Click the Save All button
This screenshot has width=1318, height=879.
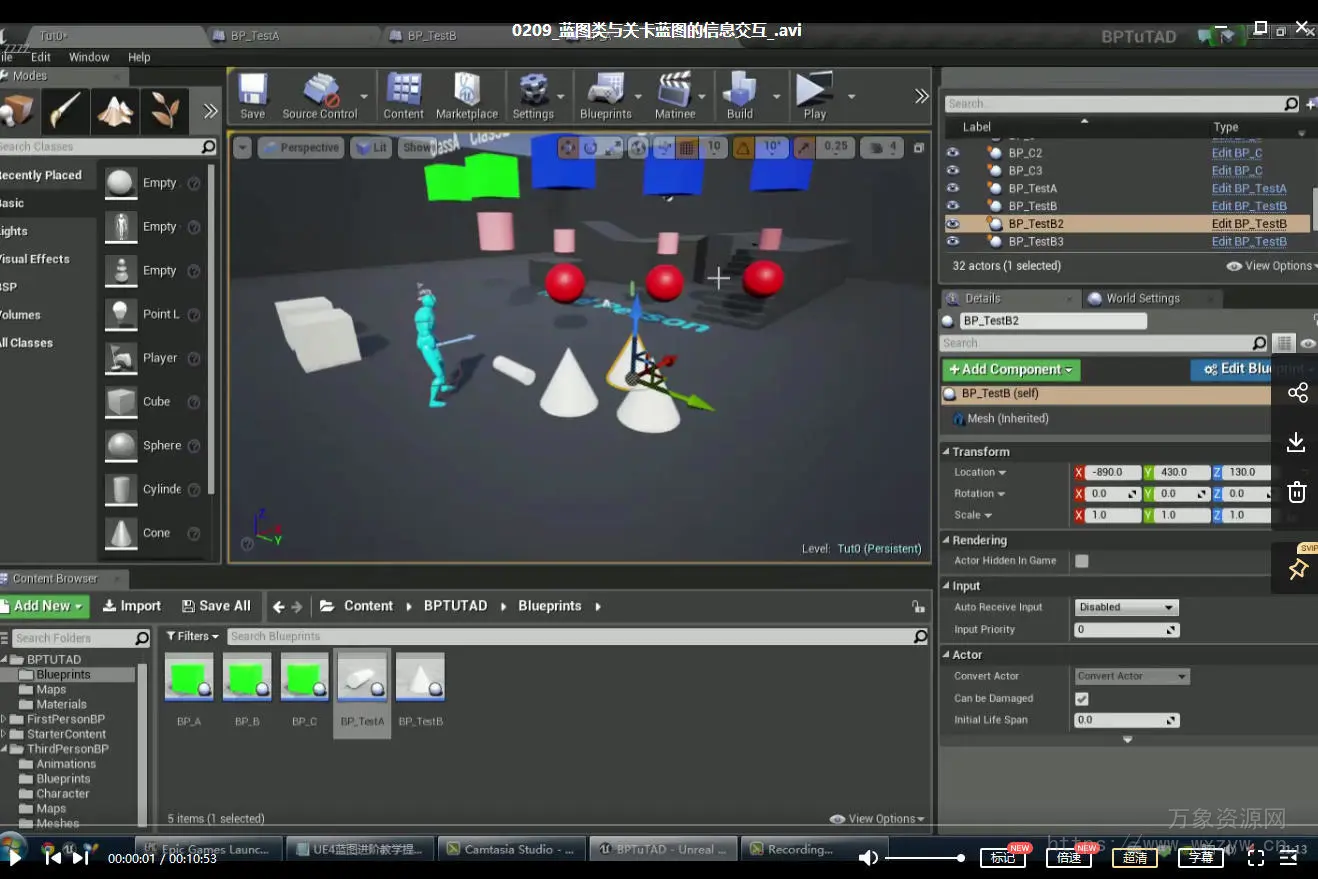(x=216, y=606)
